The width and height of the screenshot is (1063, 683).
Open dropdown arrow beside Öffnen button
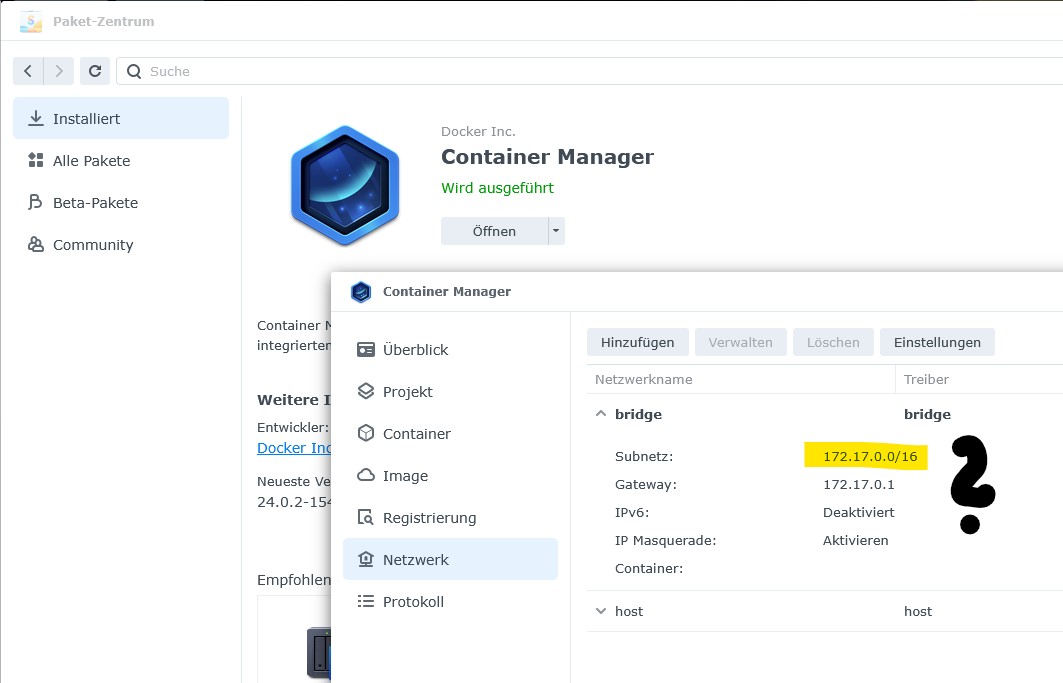556,231
